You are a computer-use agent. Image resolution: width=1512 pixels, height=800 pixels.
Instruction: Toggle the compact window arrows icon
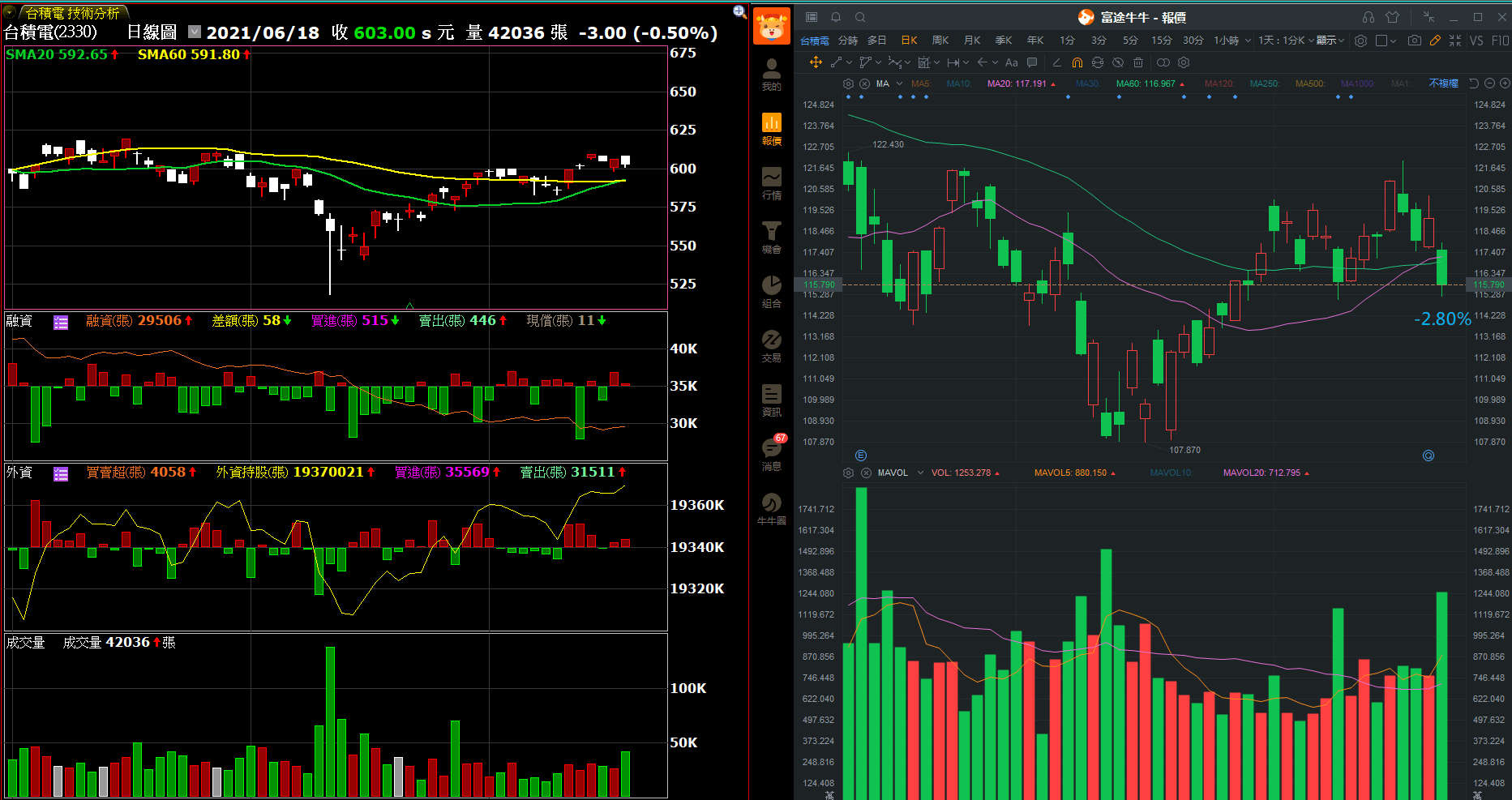(x=1428, y=17)
